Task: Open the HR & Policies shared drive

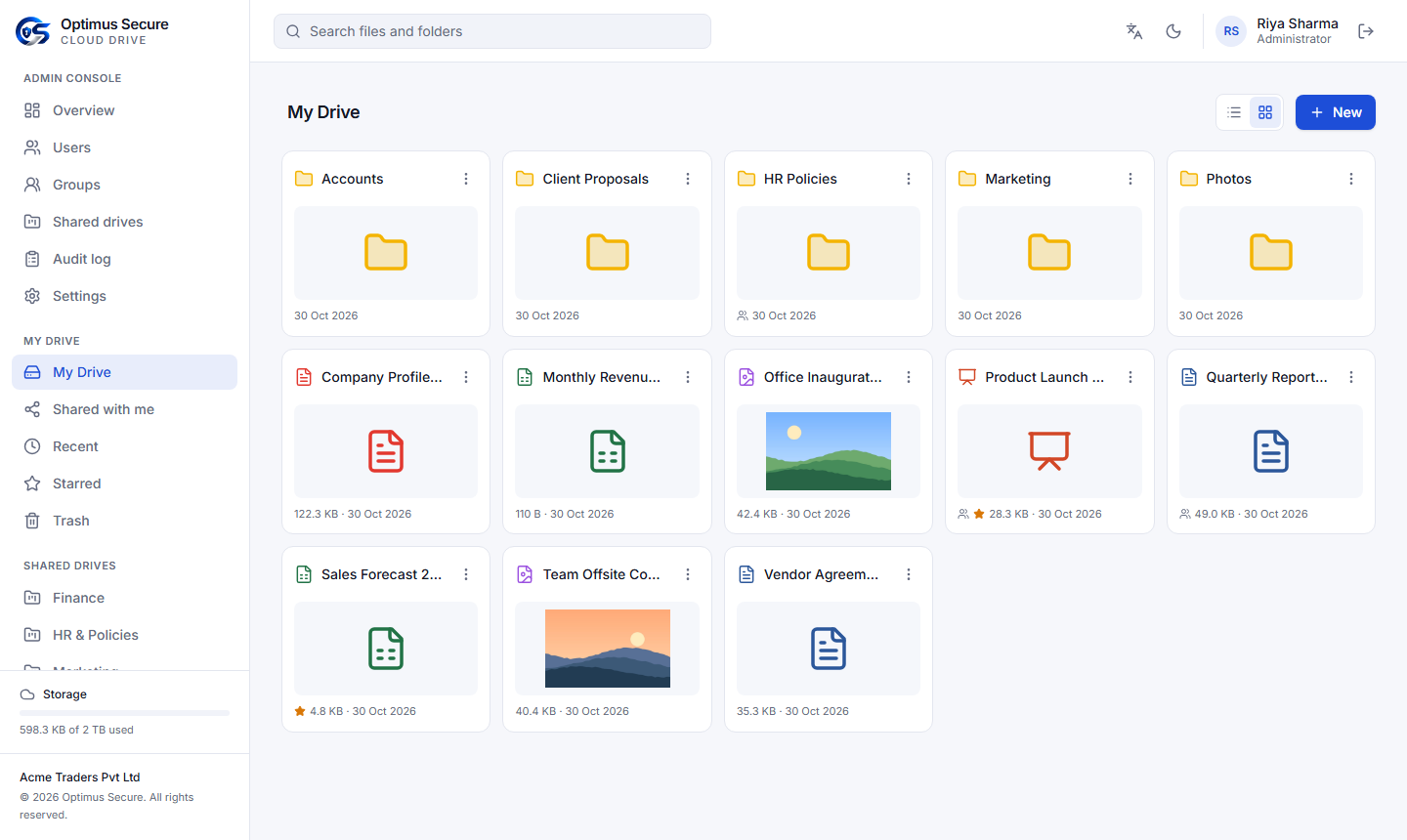Action: (124, 635)
